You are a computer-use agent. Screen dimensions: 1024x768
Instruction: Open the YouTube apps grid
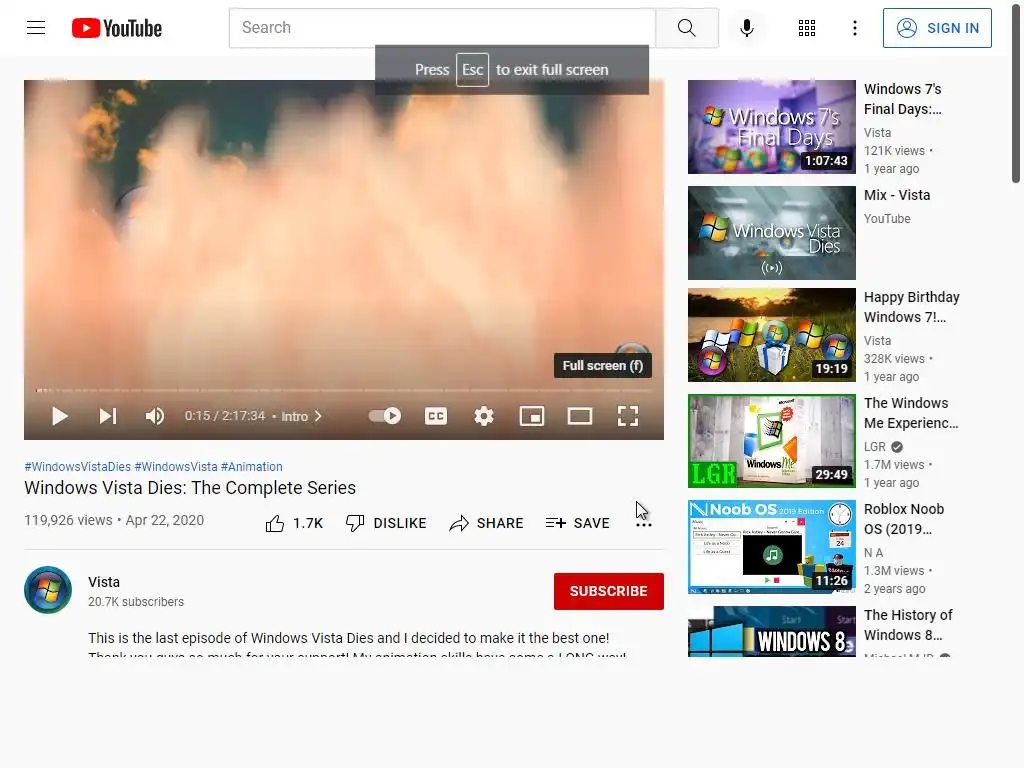pos(807,28)
